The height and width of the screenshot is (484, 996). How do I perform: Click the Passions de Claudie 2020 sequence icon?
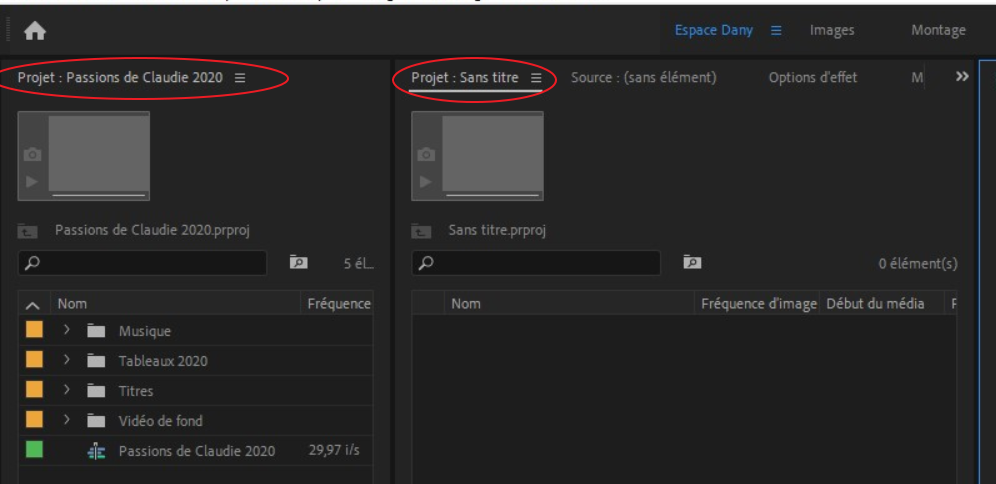pos(96,451)
